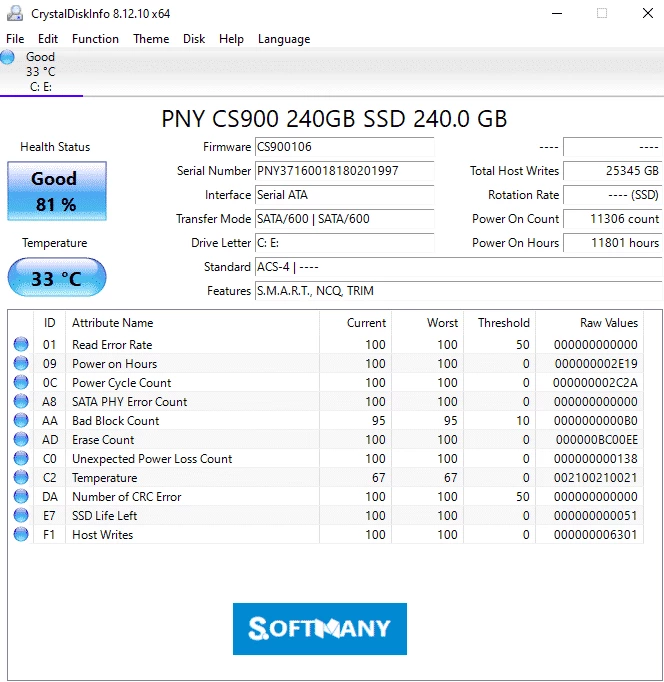Screen dimensions: 664x682
Task: Click the Softmany logo banner
Action: click(320, 629)
